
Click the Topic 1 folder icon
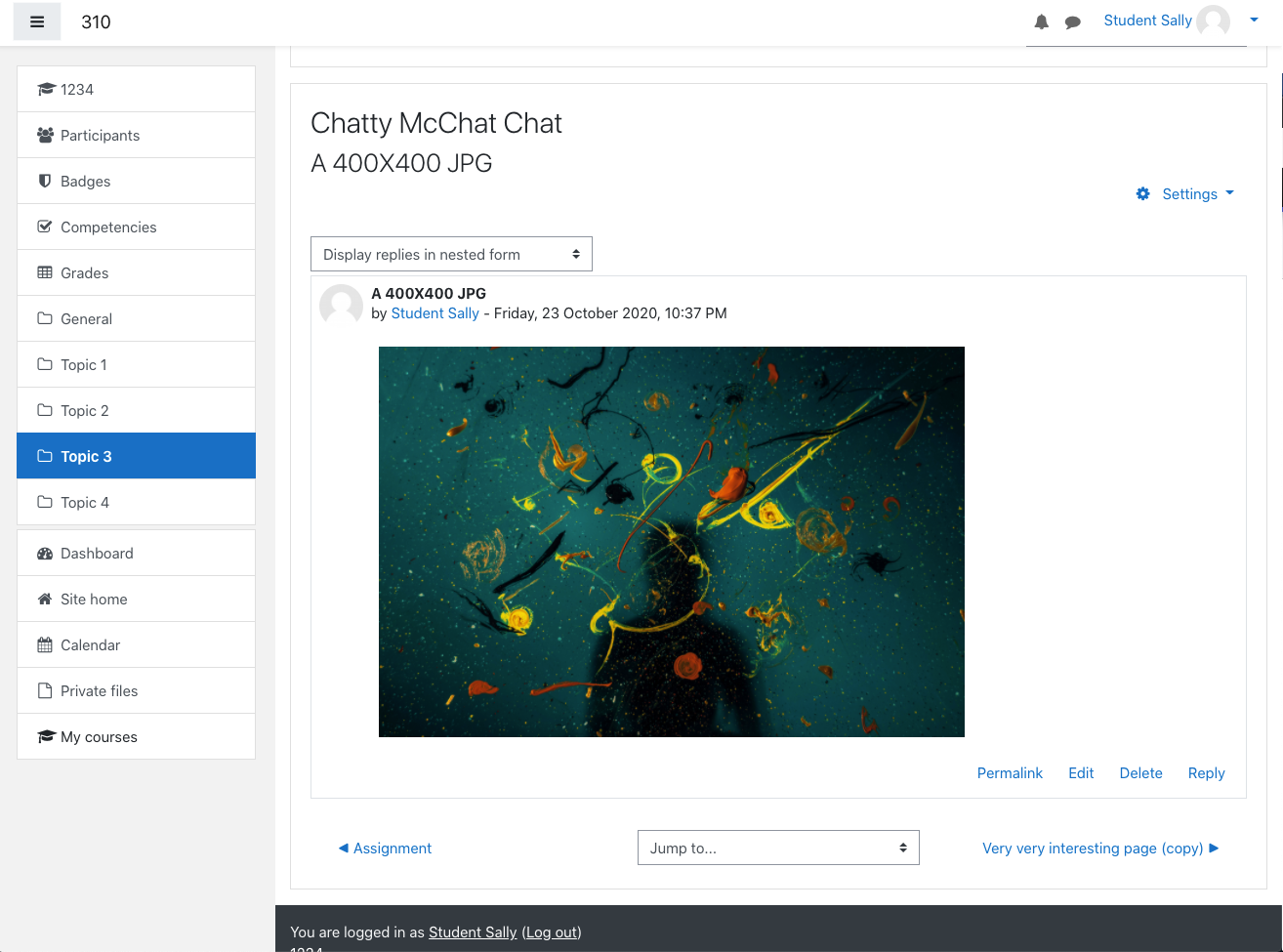[45, 364]
